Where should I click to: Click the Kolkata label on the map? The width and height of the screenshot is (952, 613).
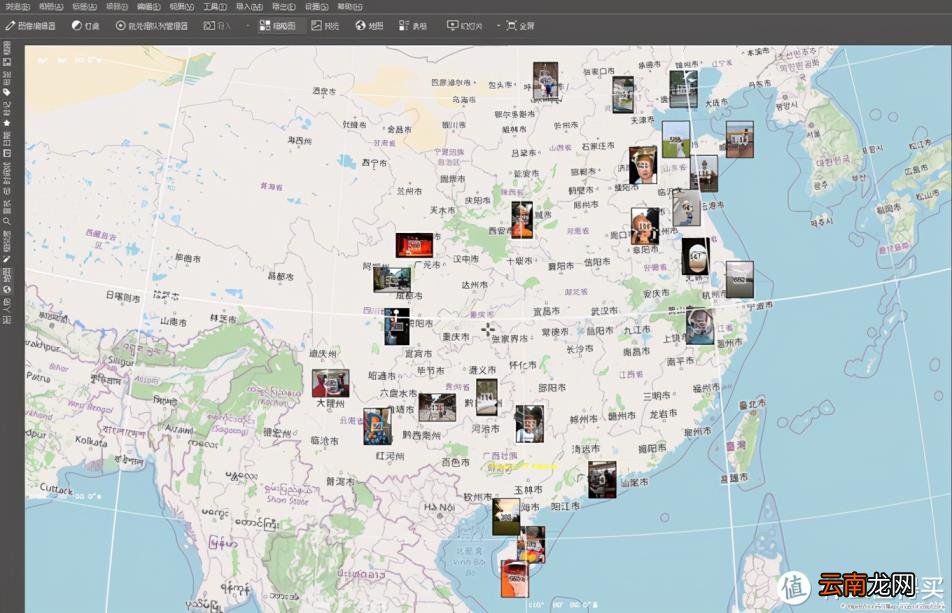(x=92, y=441)
